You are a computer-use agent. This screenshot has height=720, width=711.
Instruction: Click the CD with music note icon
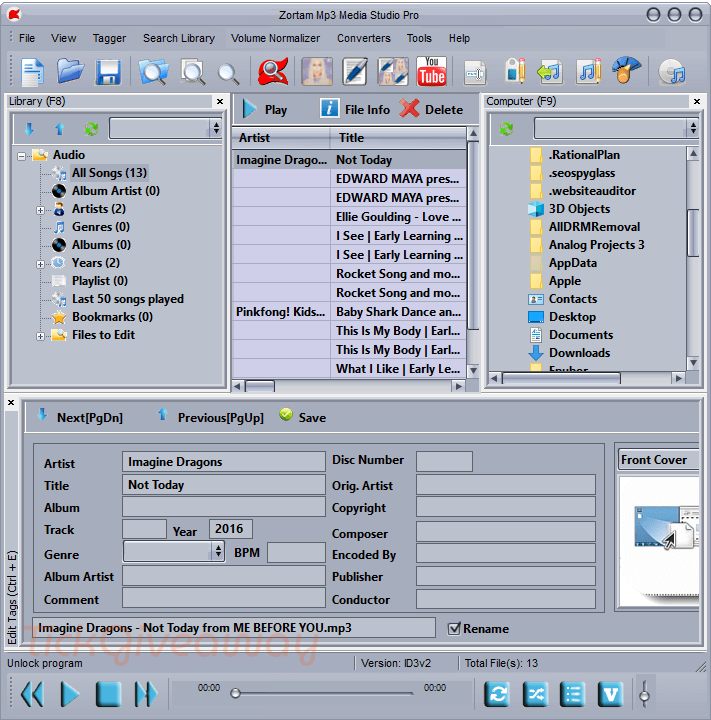[672, 72]
